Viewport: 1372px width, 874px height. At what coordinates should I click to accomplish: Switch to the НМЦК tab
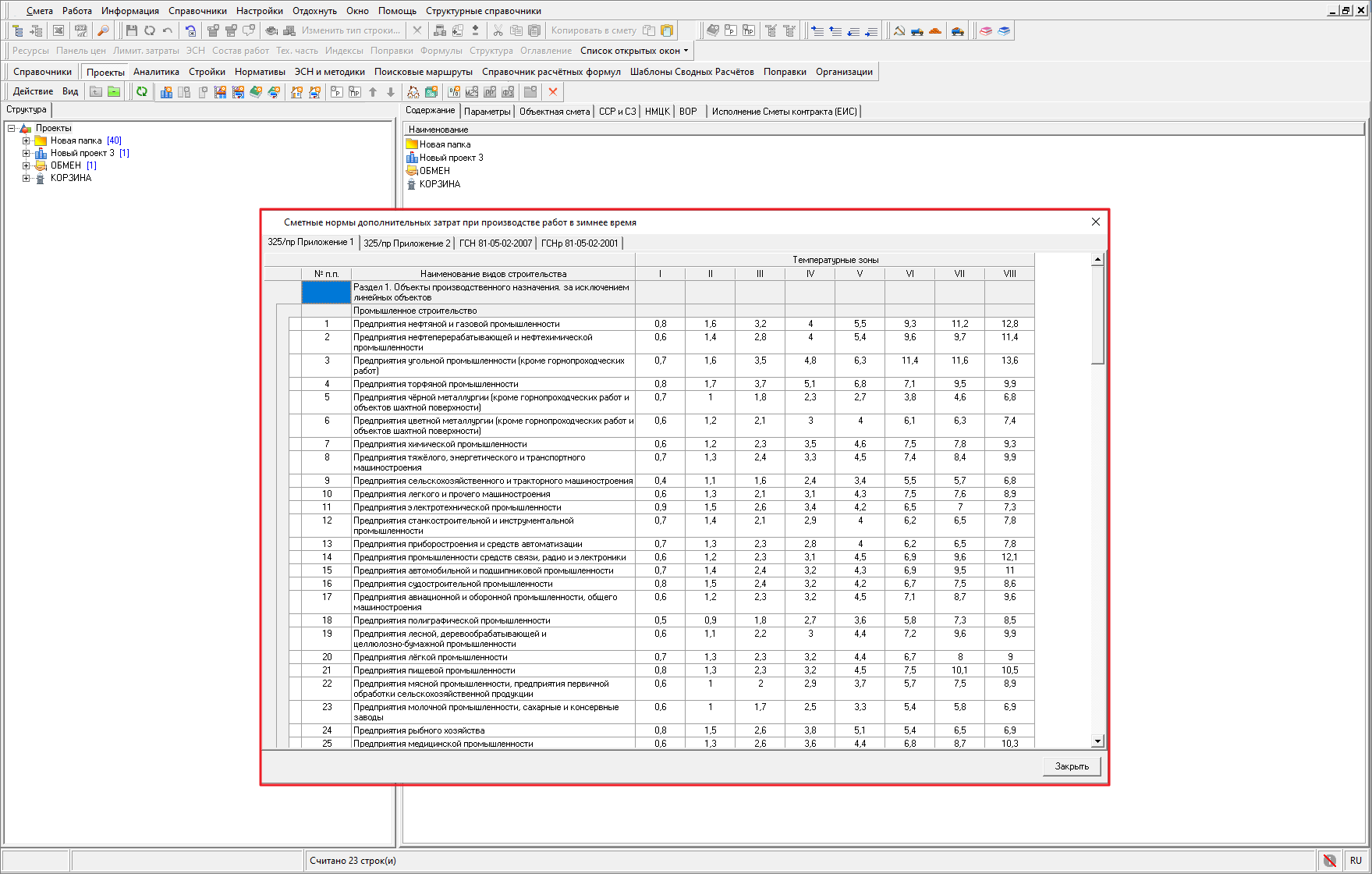coord(657,112)
